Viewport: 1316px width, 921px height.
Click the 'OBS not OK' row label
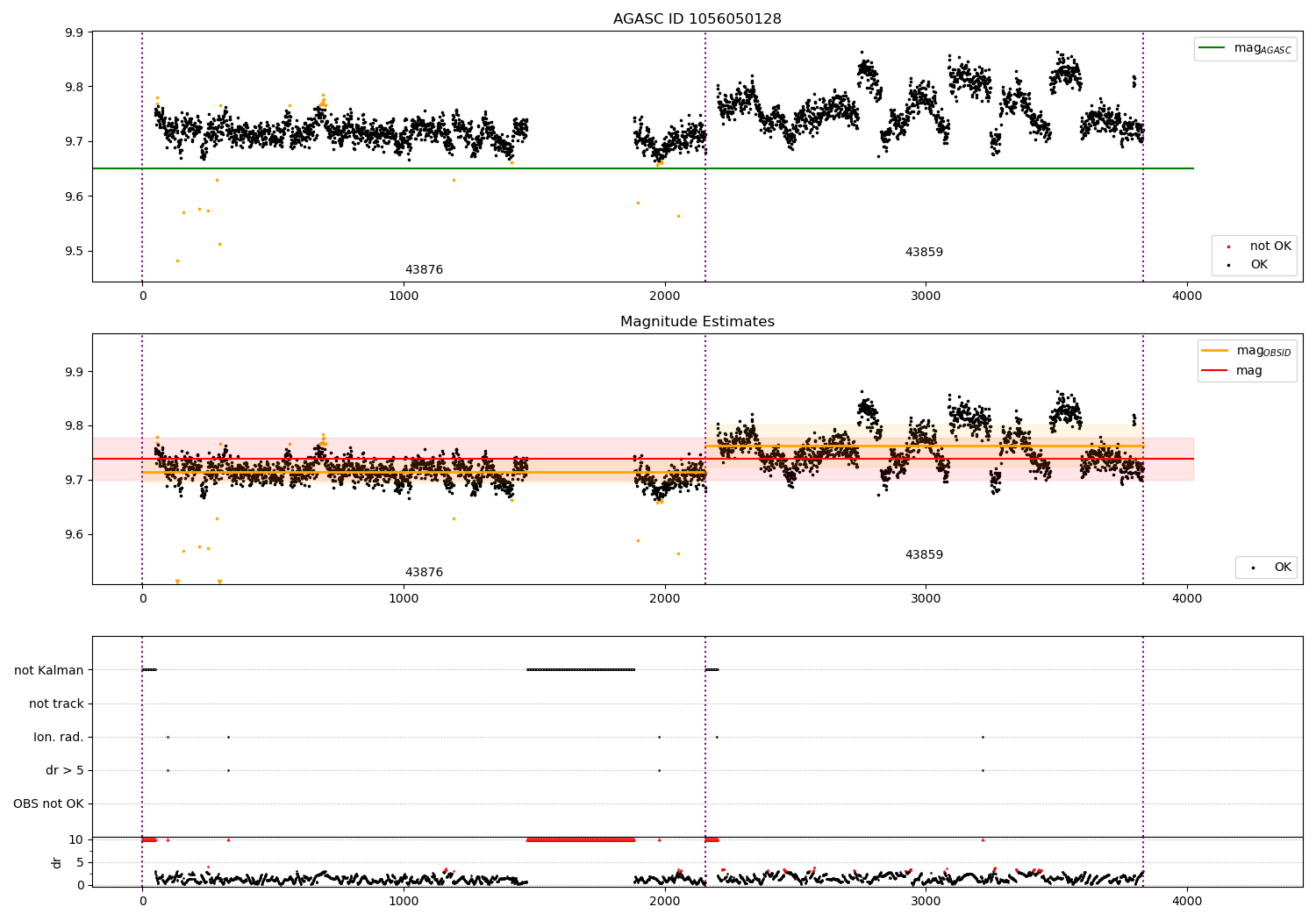click(48, 803)
